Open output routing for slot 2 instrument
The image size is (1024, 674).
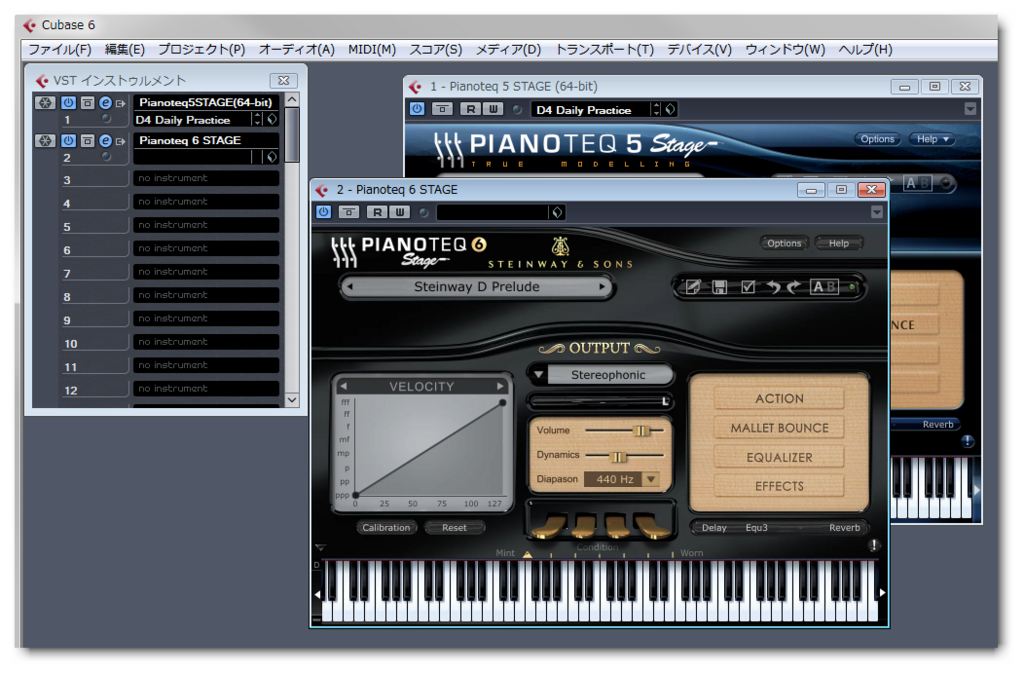click(x=121, y=141)
